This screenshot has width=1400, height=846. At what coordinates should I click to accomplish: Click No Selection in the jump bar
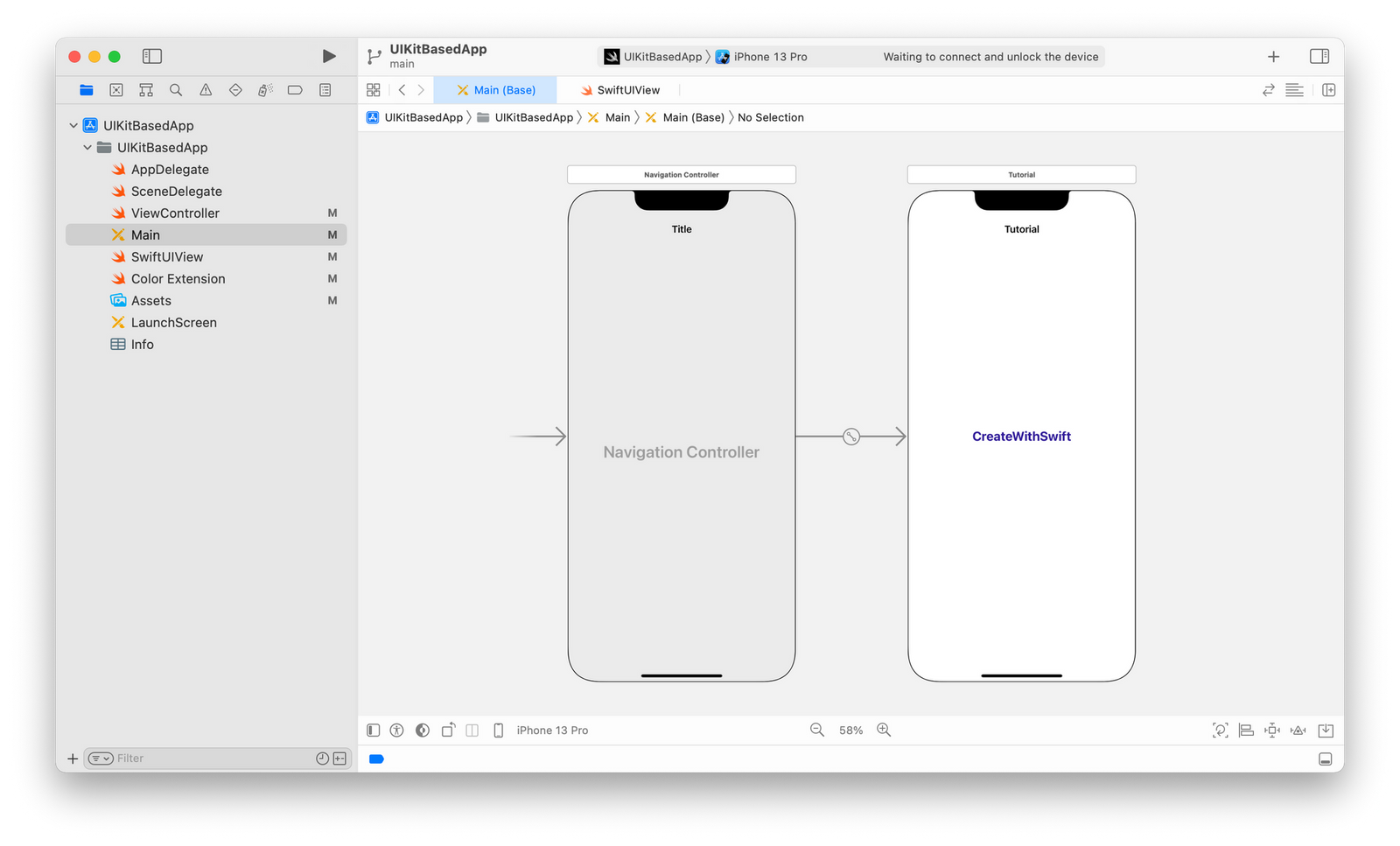click(x=770, y=117)
